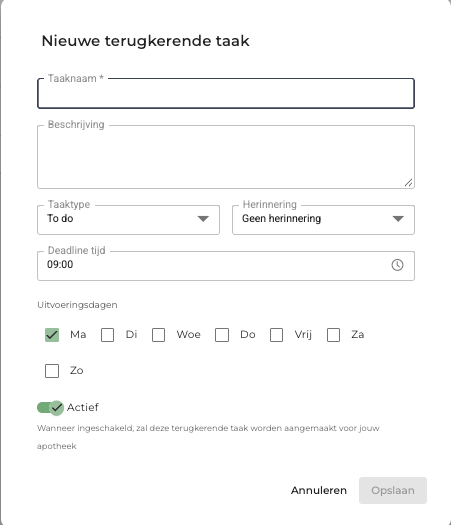The height and width of the screenshot is (525, 451).
Task: Tick the Do weekday checkbox
Action: 222,335
